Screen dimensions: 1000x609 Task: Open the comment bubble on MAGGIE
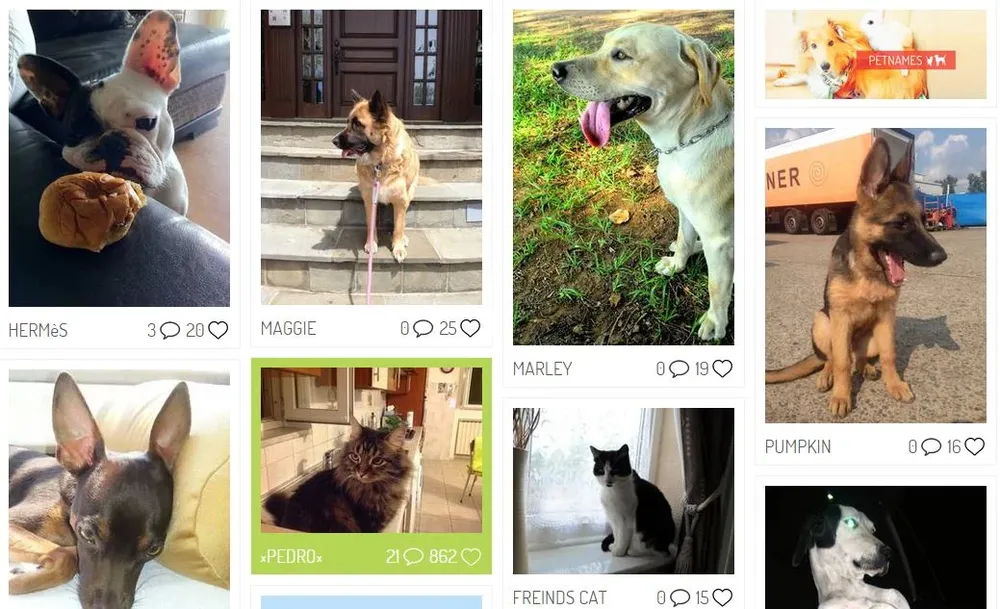pos(423,328)
